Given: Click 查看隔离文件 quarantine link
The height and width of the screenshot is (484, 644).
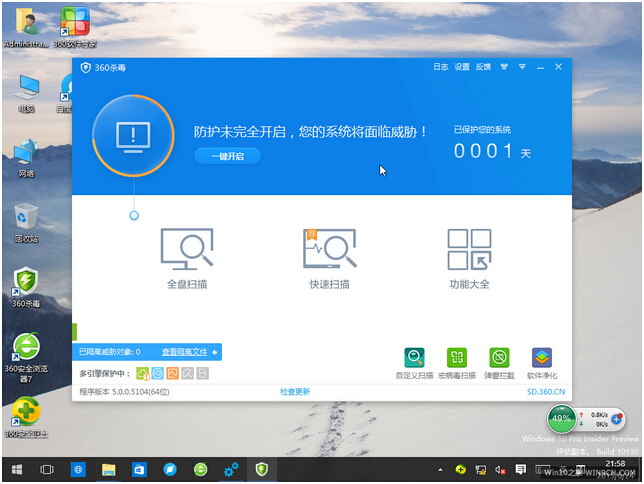Looking at the screenshot, I should pyautogui.click(x=184, y=352).
